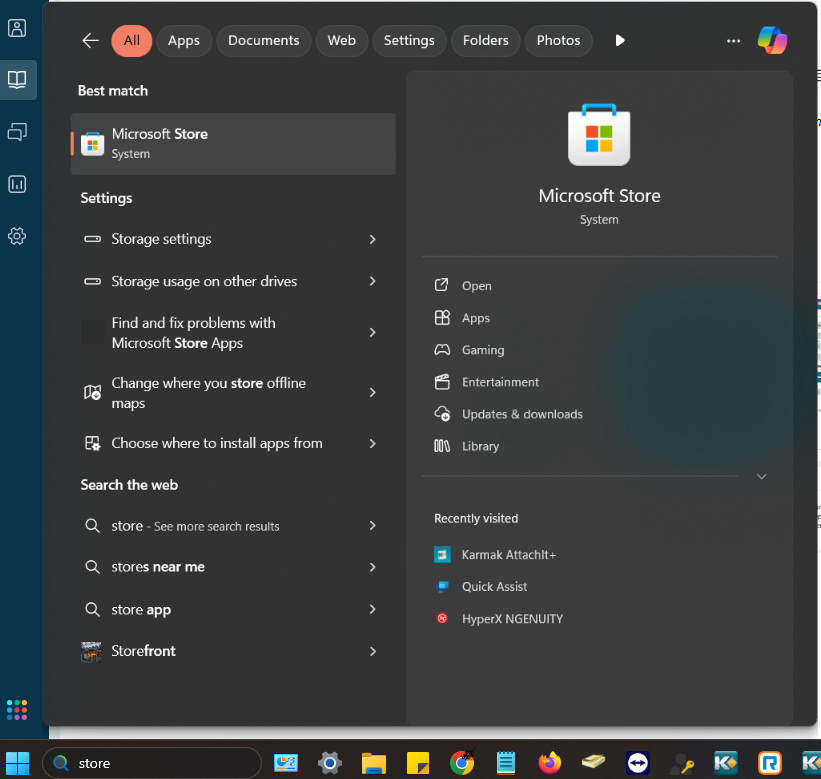Open the left sidebar chat devices icon

17,132
